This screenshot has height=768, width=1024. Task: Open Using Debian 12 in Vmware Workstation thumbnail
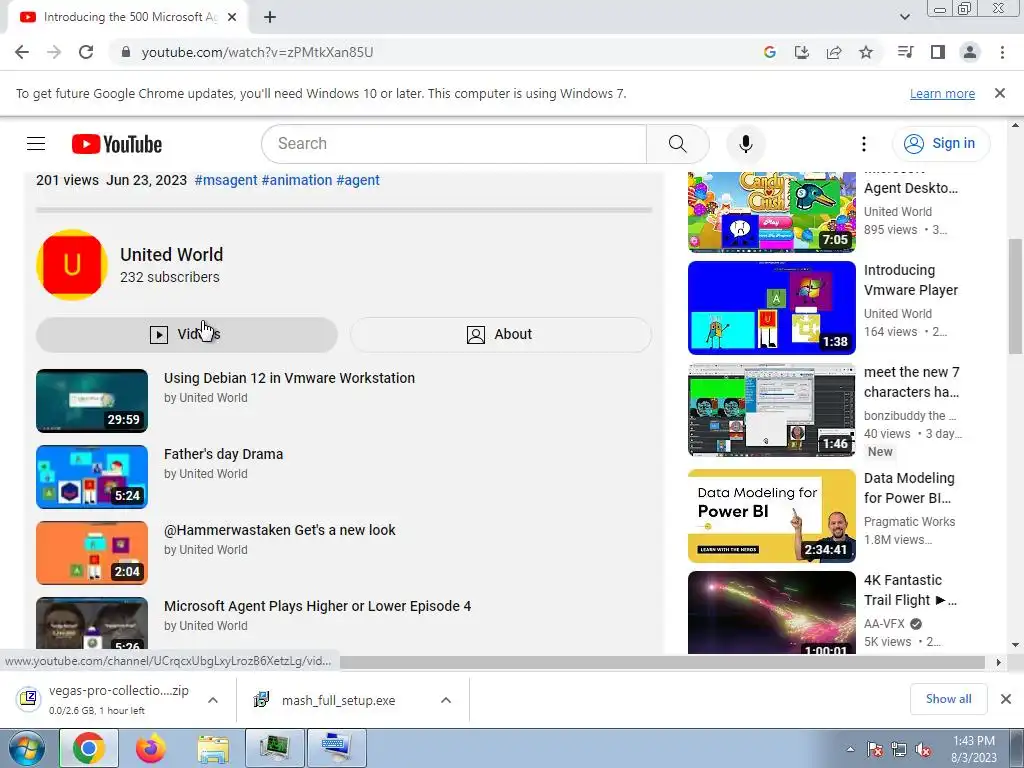point(92,401)
